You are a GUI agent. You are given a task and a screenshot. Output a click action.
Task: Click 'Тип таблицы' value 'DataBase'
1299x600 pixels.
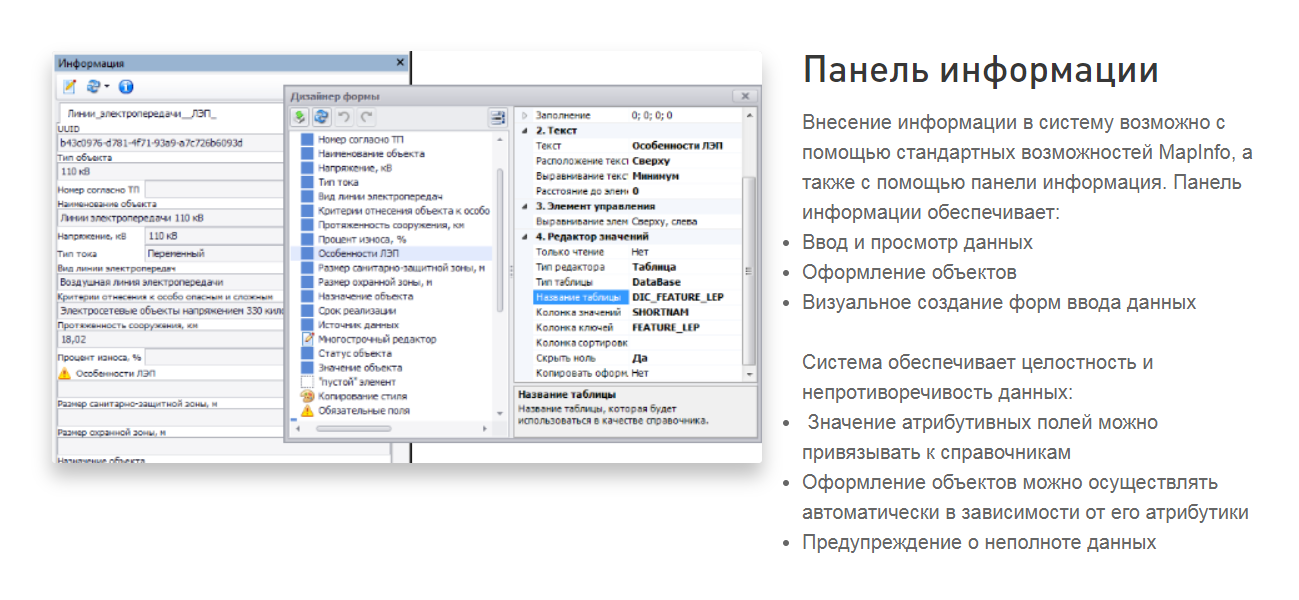[656, 282]
